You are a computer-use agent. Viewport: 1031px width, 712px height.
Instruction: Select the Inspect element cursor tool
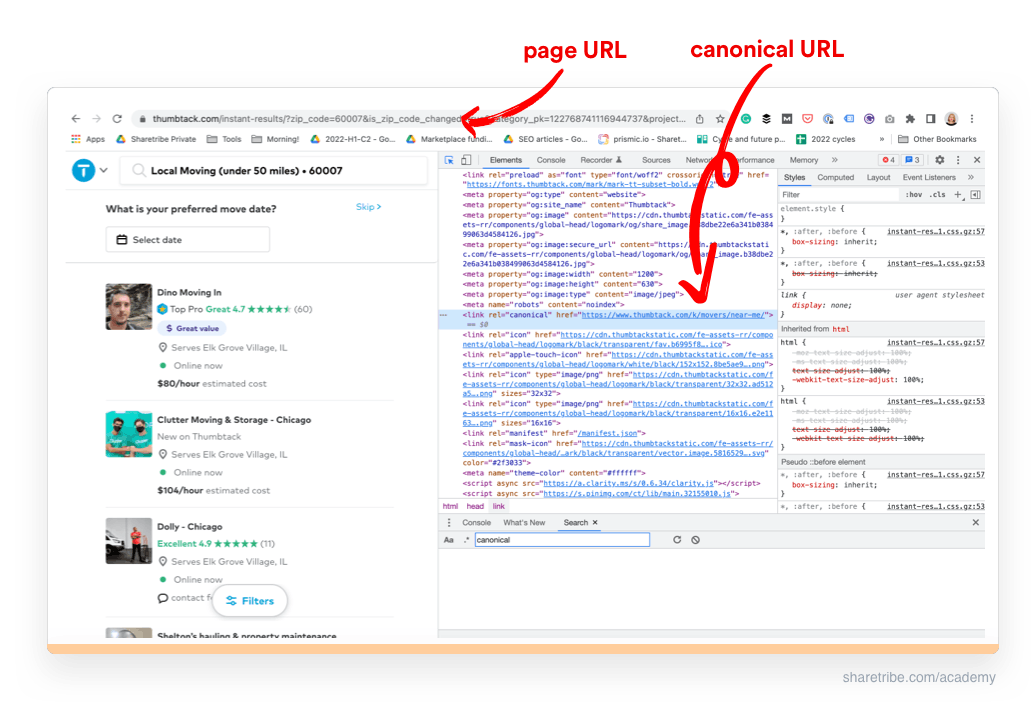tap(448, 159)
